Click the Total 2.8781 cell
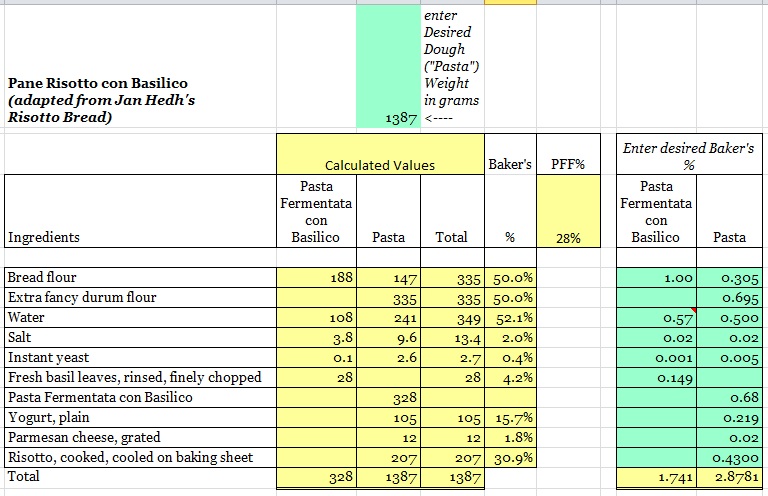This screenshot has width=768, height=496. (x=726, y=478)
